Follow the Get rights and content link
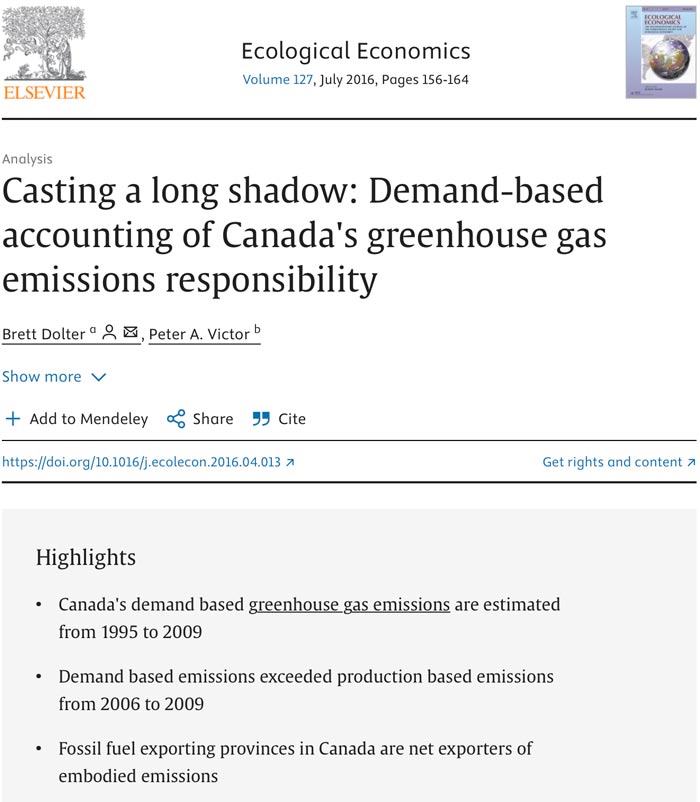The width and height of the screenshot is (700, 802). (x=611, y=462)
